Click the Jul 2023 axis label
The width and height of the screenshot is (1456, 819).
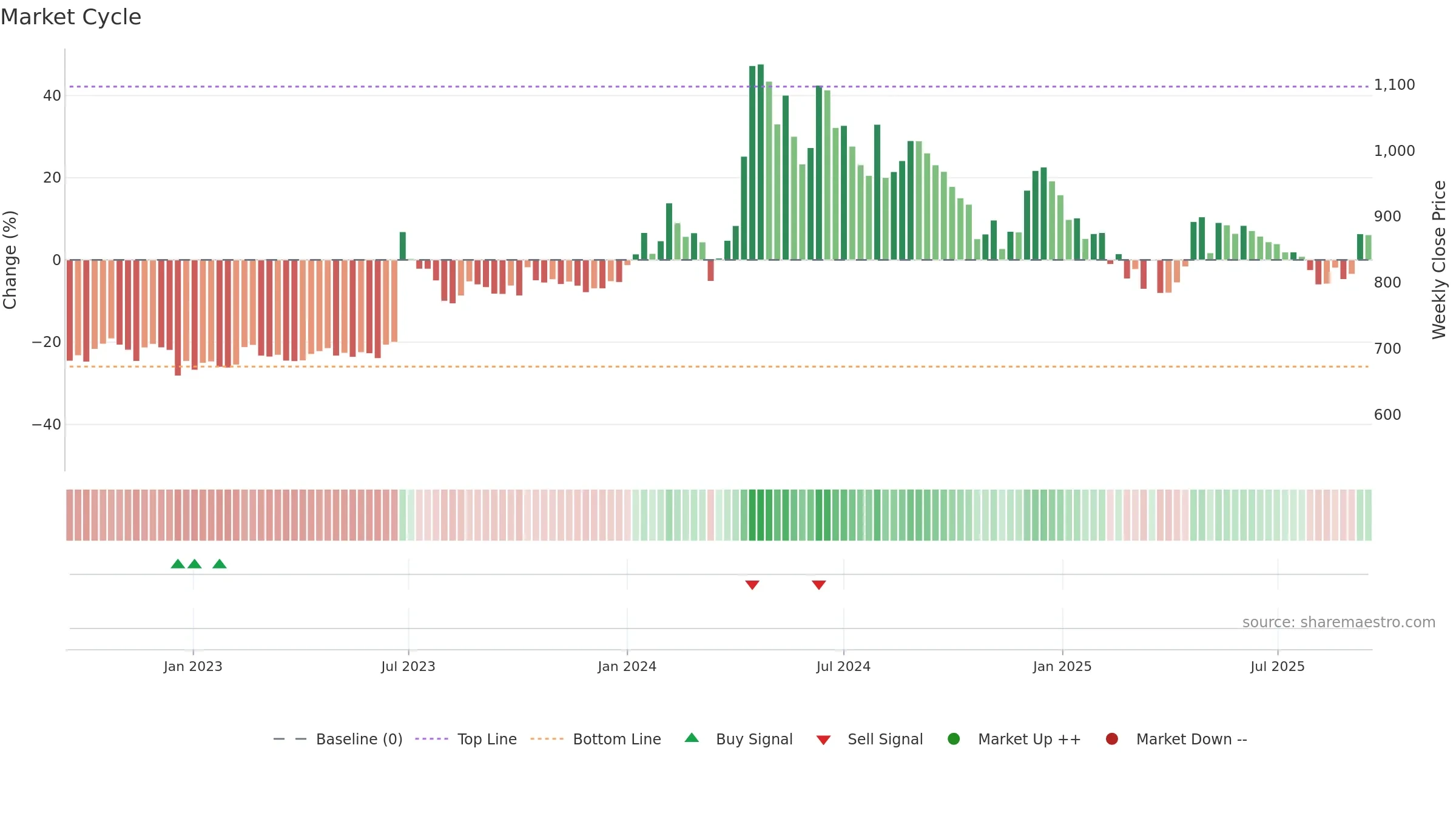(408, 667)
